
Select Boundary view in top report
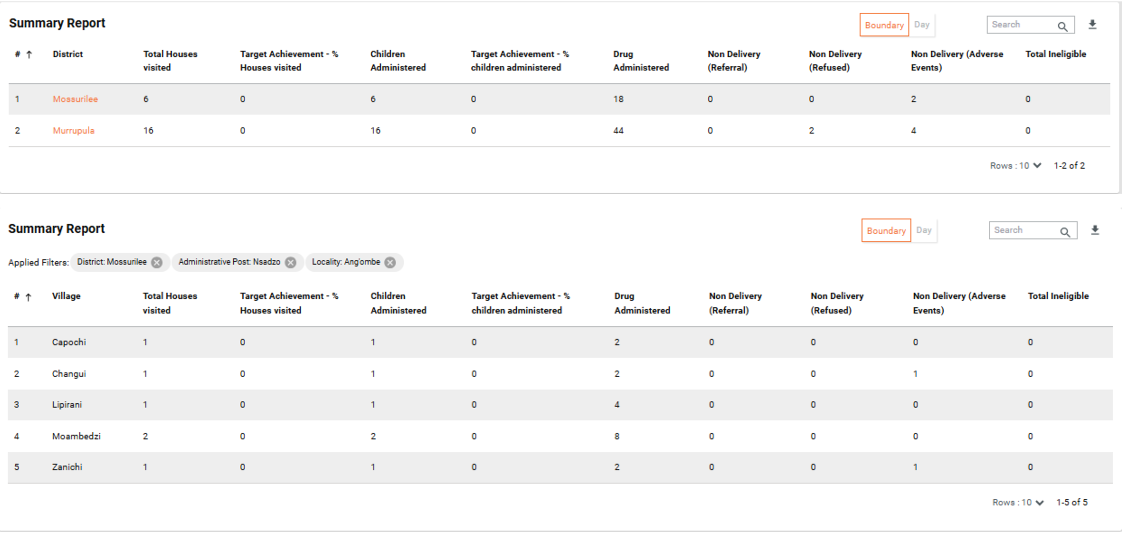tap(884, 25)
